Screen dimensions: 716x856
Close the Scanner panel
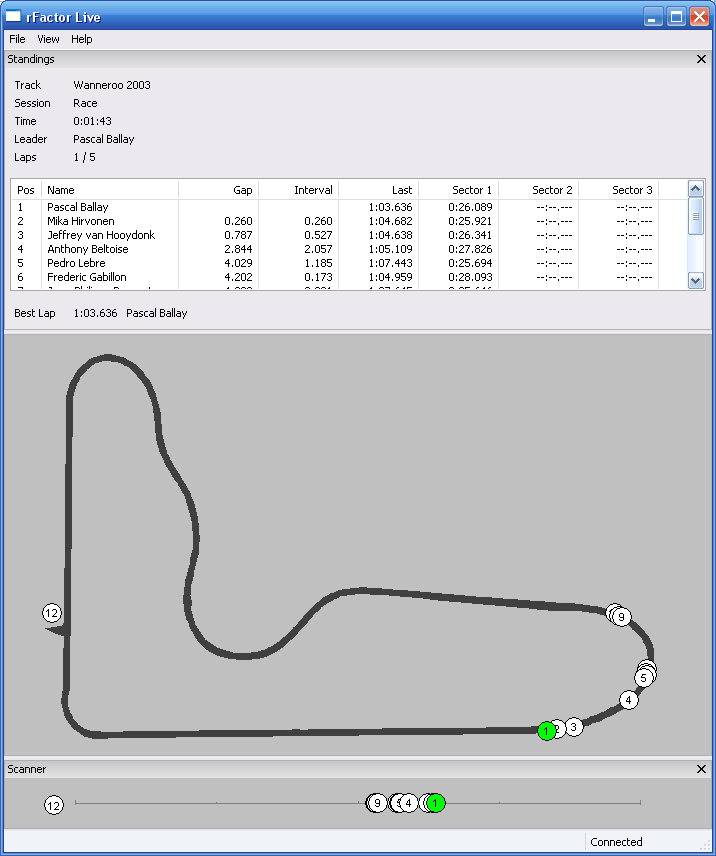pyautogui.click(x=701, y=769)
